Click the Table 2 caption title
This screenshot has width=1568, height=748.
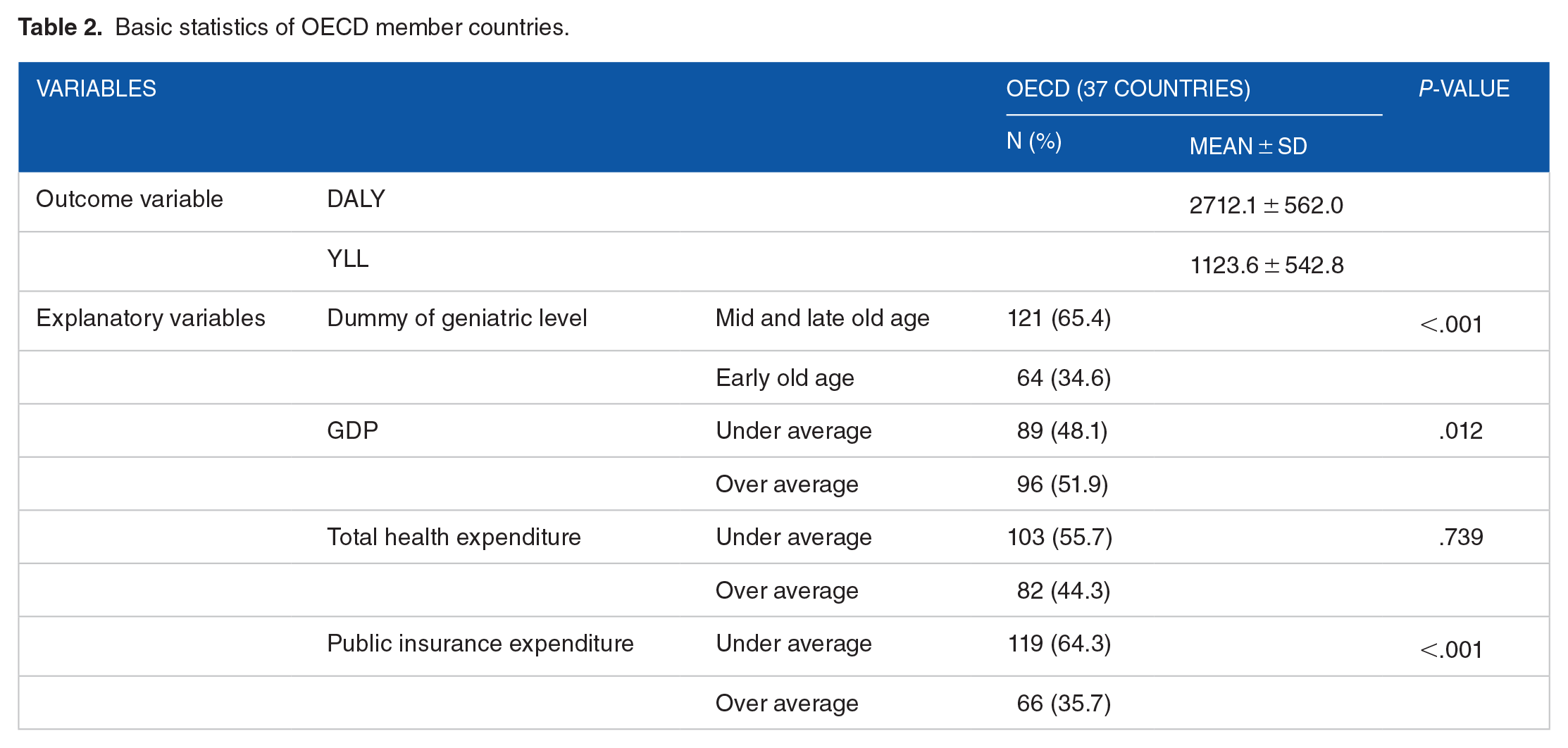tap(294, 27)
